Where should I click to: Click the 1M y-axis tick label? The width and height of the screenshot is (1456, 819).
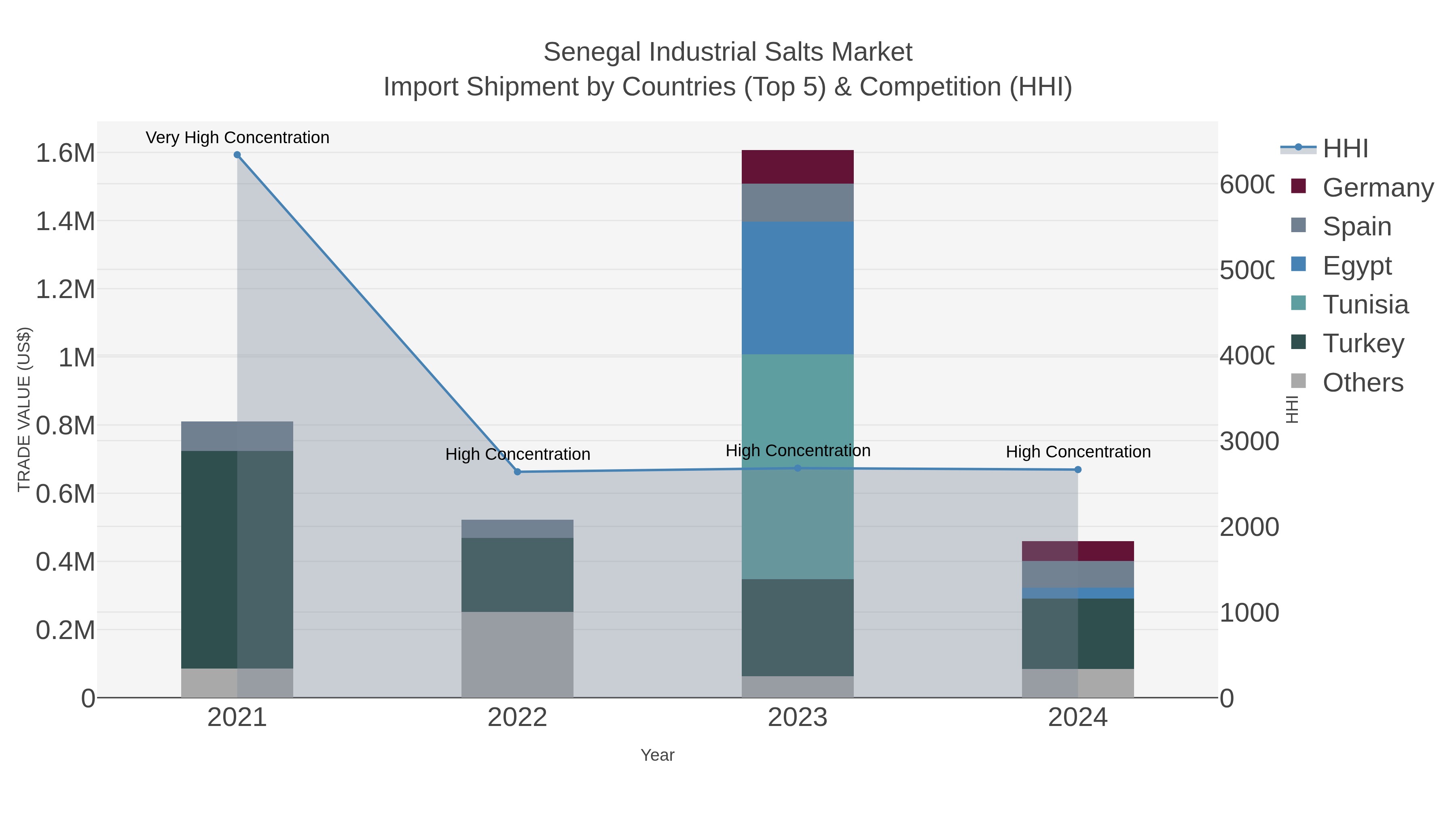pos(77,358)
